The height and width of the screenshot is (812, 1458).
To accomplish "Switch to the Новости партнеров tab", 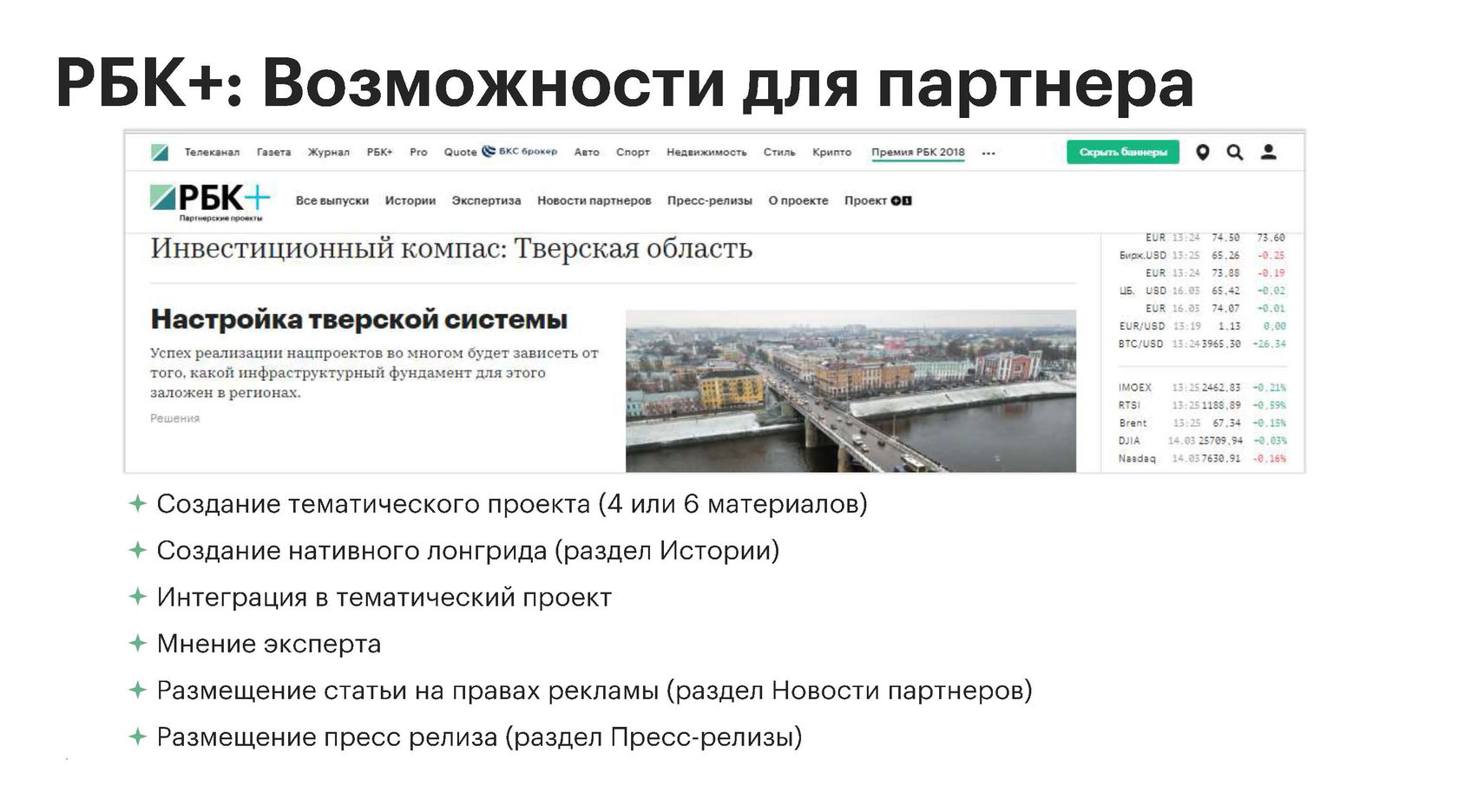I will click(594, 200).
